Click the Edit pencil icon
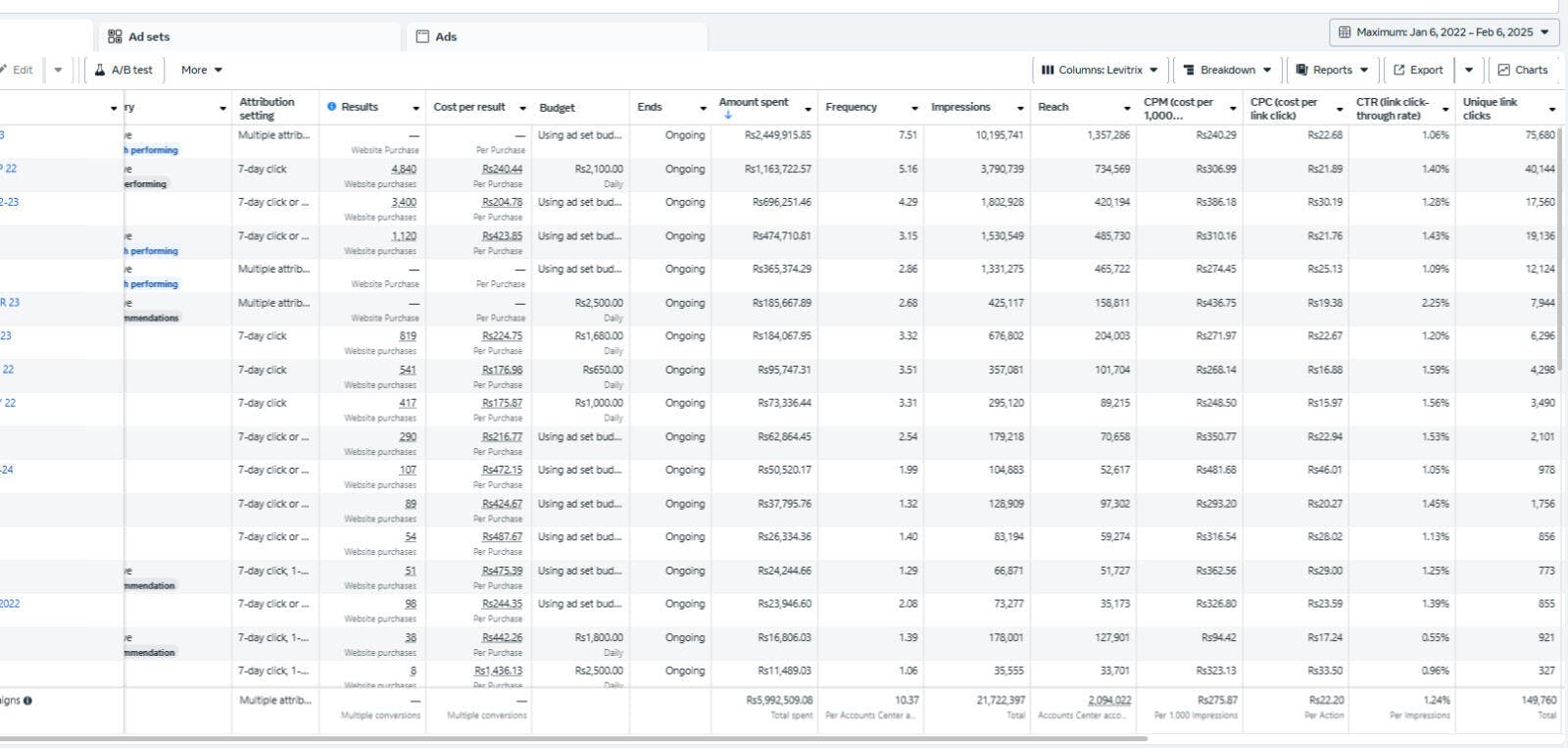The height and width of the screenshot is (748, 1568). pos(4,71)
